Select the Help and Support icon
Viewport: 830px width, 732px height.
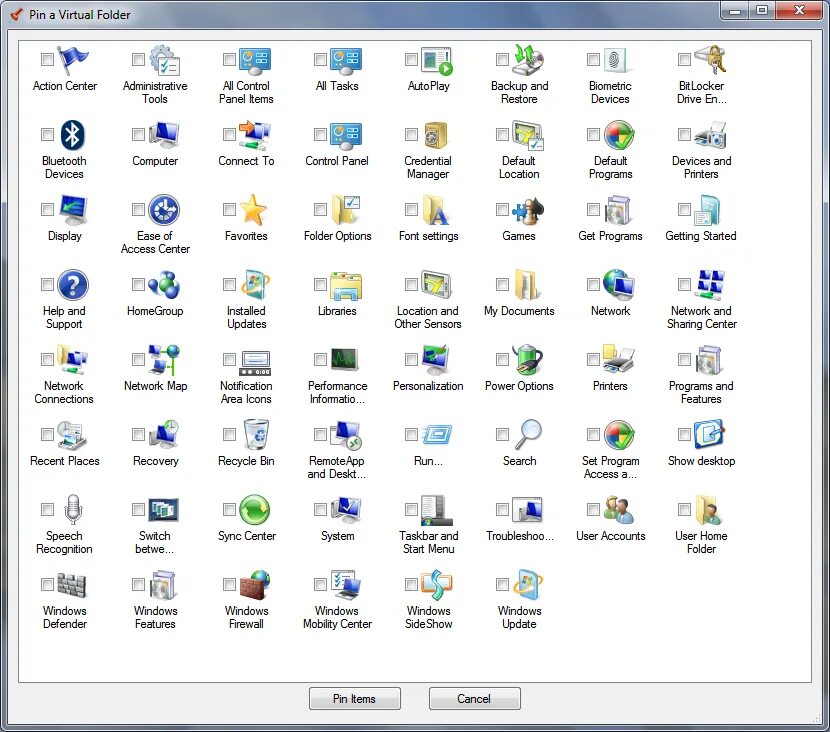(73, 285)
